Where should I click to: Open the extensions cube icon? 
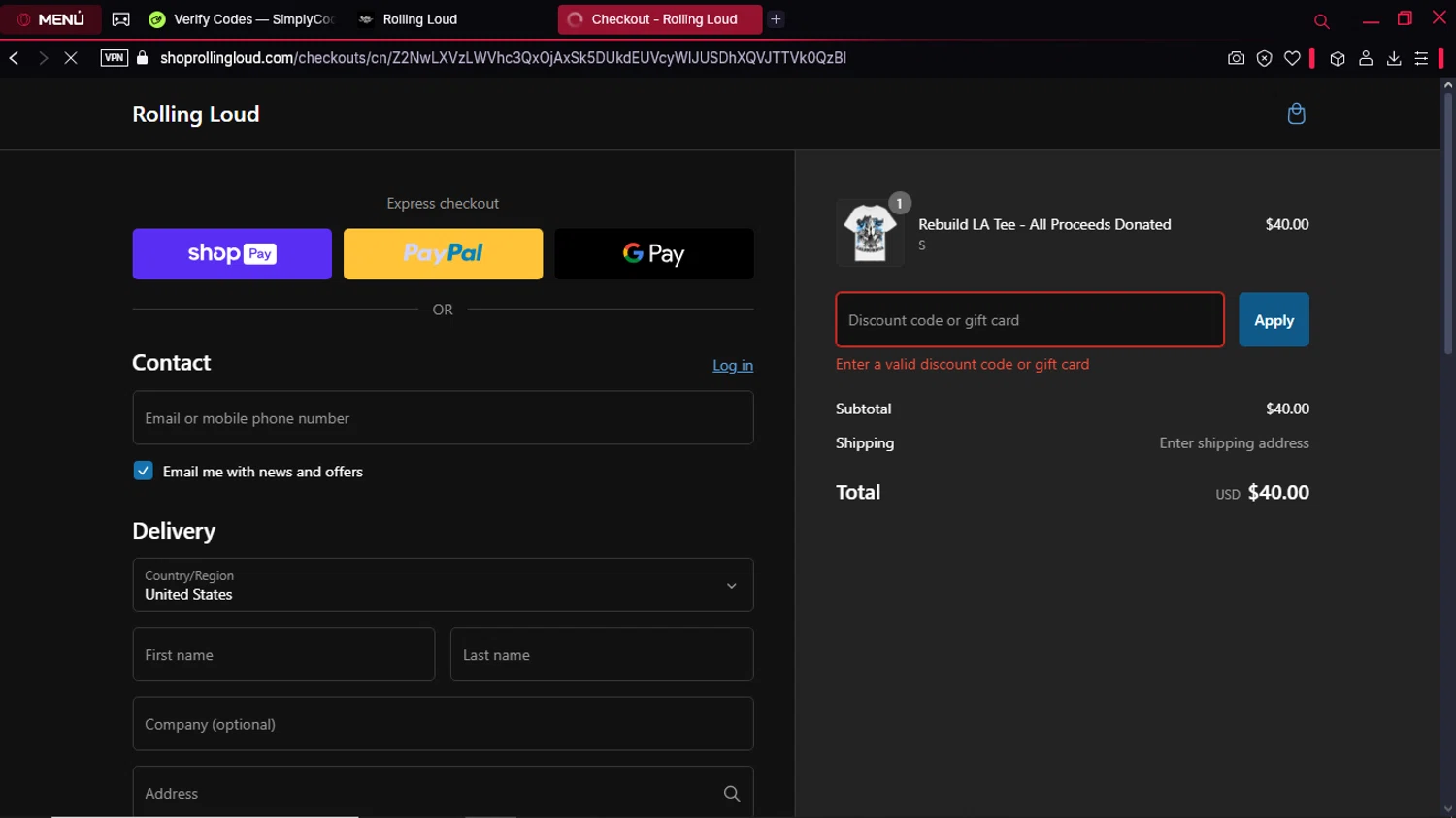(1338, 58)
